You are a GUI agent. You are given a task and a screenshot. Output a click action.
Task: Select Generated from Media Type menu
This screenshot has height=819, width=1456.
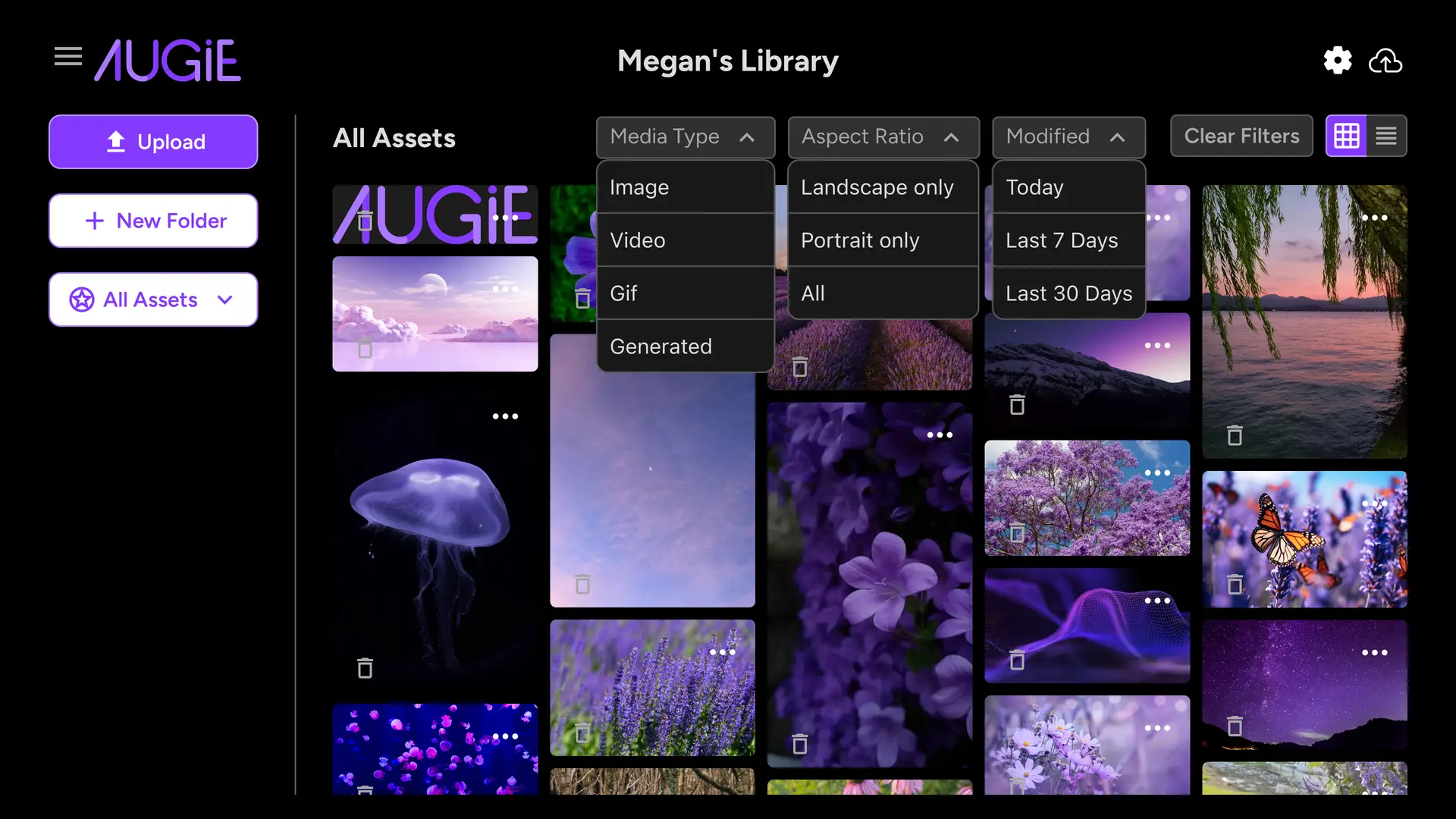661,345
